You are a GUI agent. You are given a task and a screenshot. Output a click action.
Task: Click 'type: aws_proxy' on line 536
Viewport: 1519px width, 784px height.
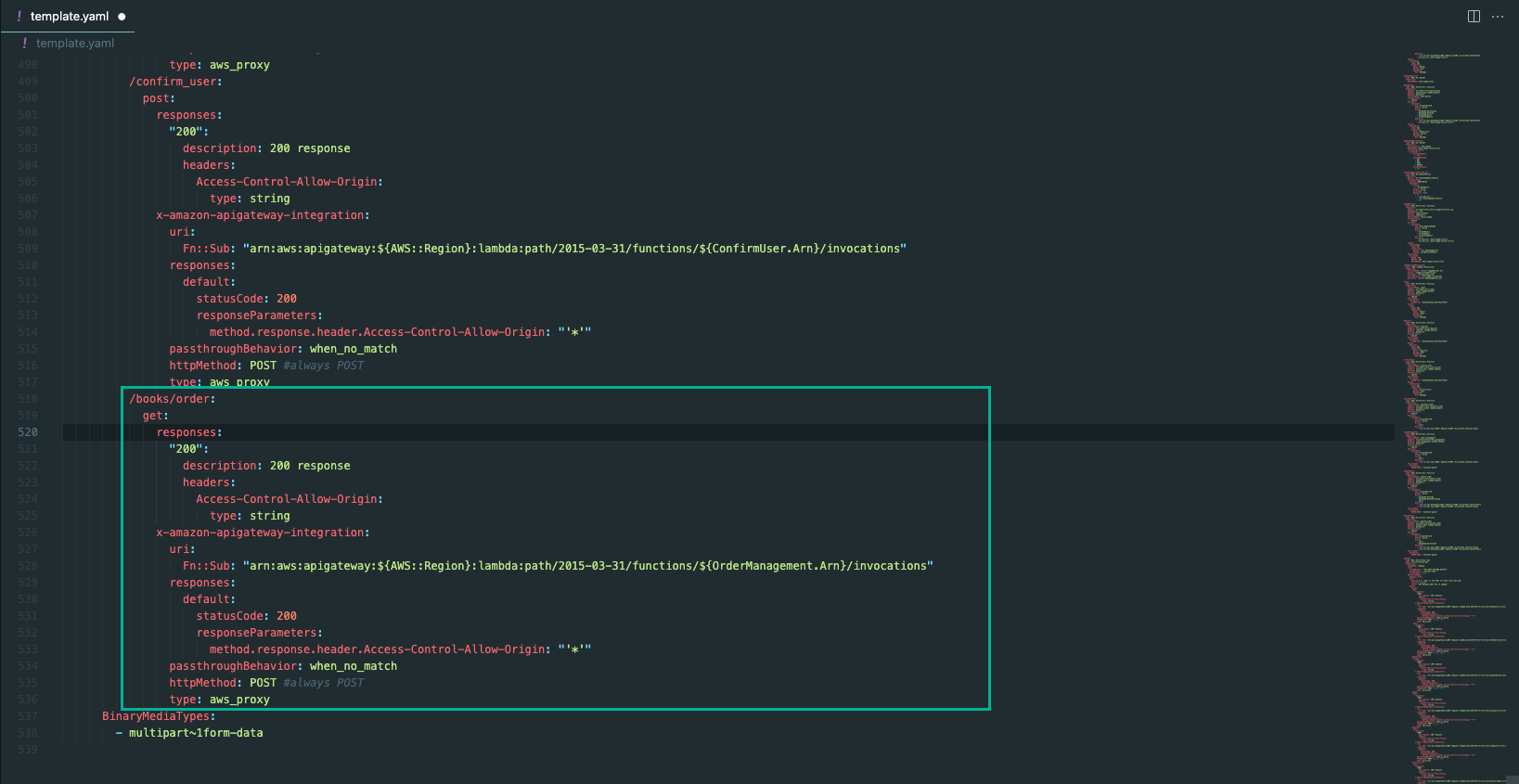pos(220,700)
